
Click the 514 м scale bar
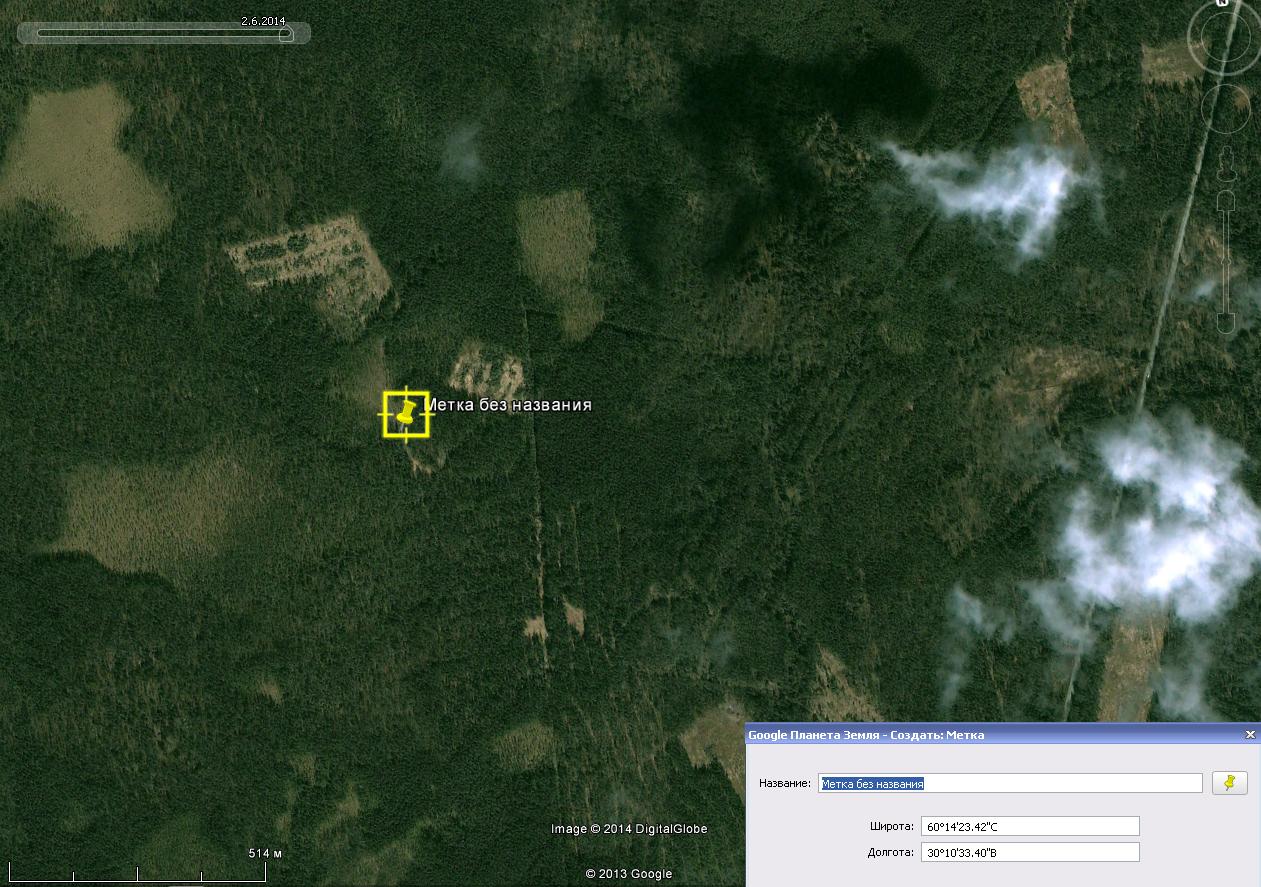click(138, 872)
